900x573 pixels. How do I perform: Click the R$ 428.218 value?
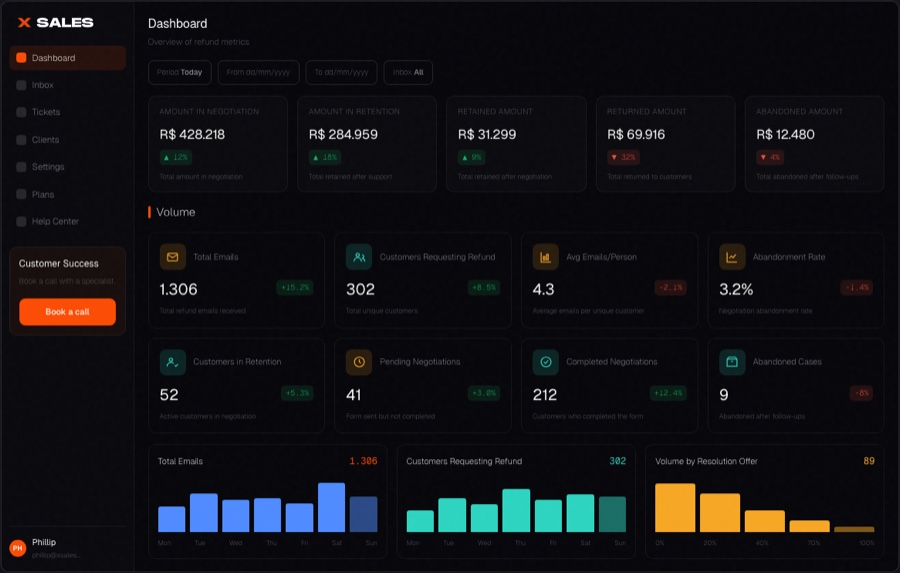(192, 134)
